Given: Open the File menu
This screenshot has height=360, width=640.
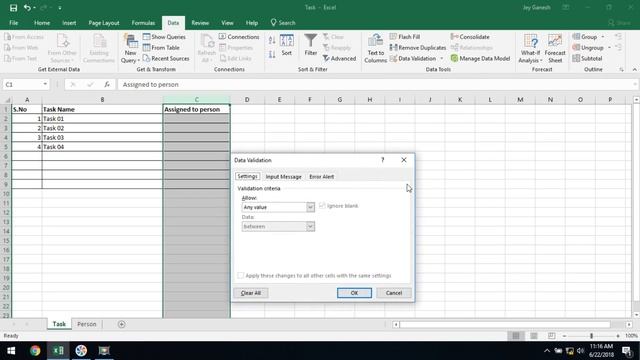Looking at the screenshot, I should click(13, 23).
